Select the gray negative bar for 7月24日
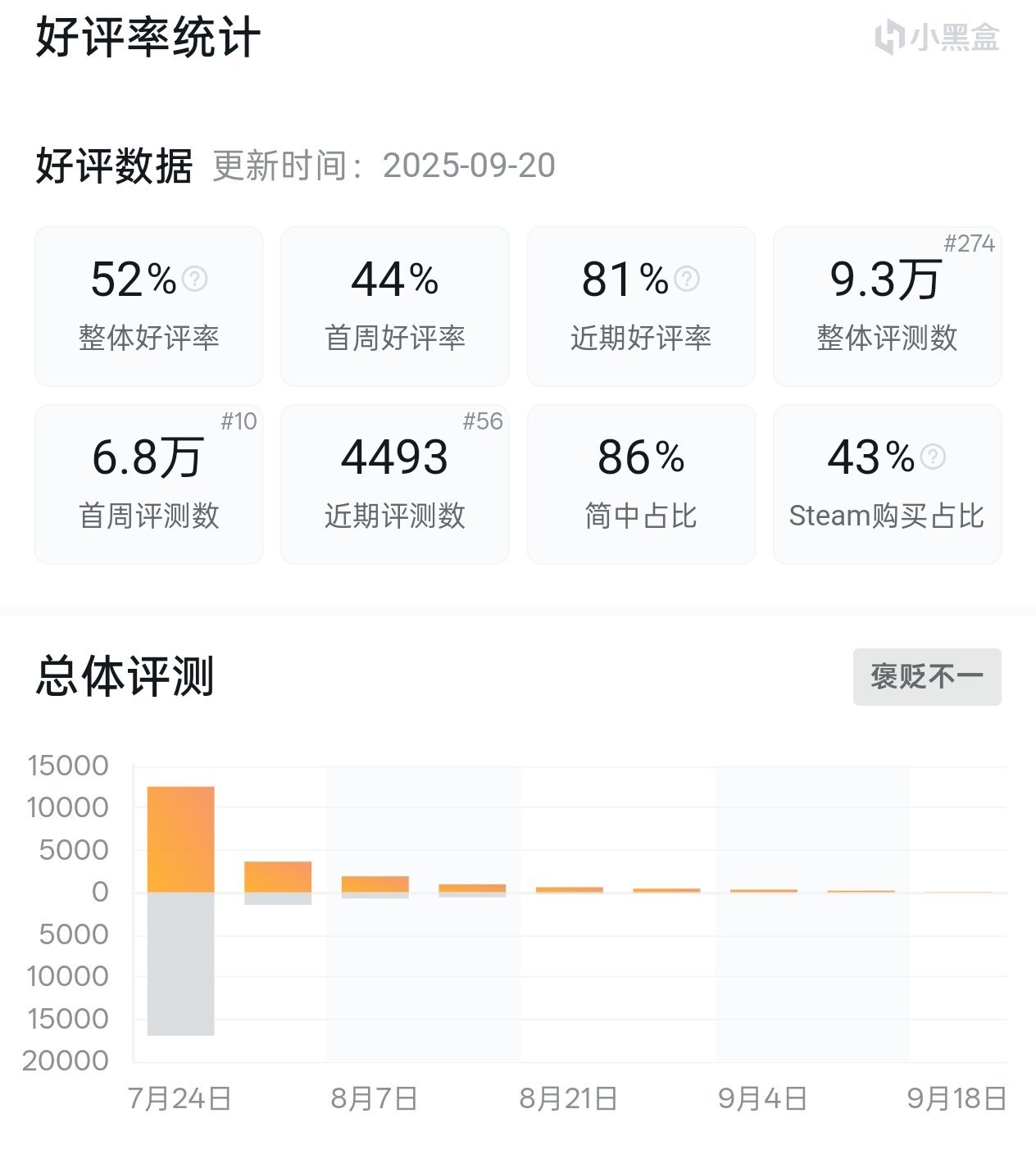Screen dimensions: 1036x1150 (181, 964)
